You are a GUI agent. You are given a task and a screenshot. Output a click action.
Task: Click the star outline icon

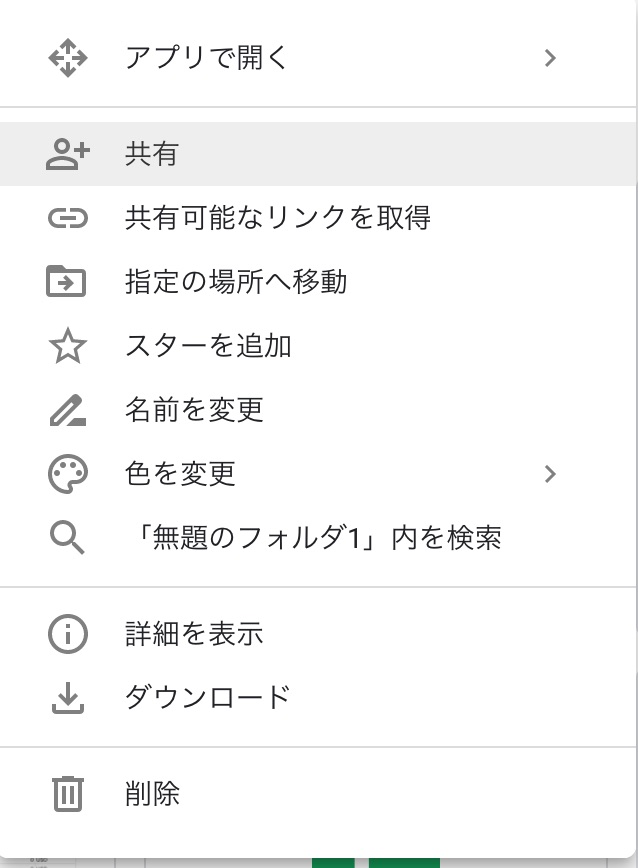(67, 347)
